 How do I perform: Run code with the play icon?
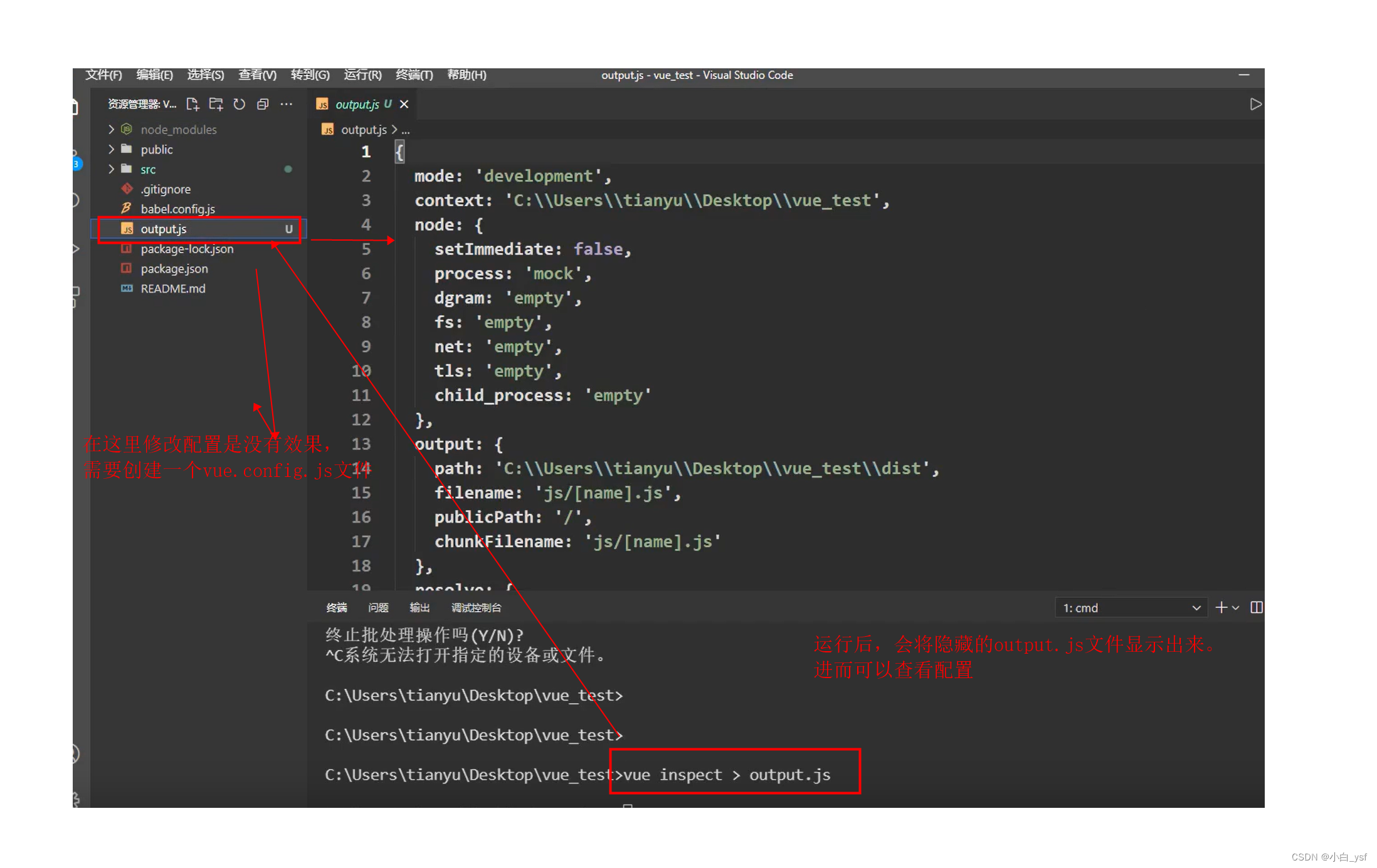pyautogui.click(x=1255, y=104)
